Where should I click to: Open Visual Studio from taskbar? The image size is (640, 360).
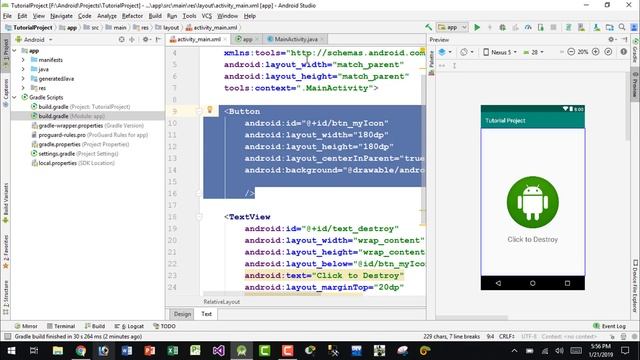pos(218,351)
